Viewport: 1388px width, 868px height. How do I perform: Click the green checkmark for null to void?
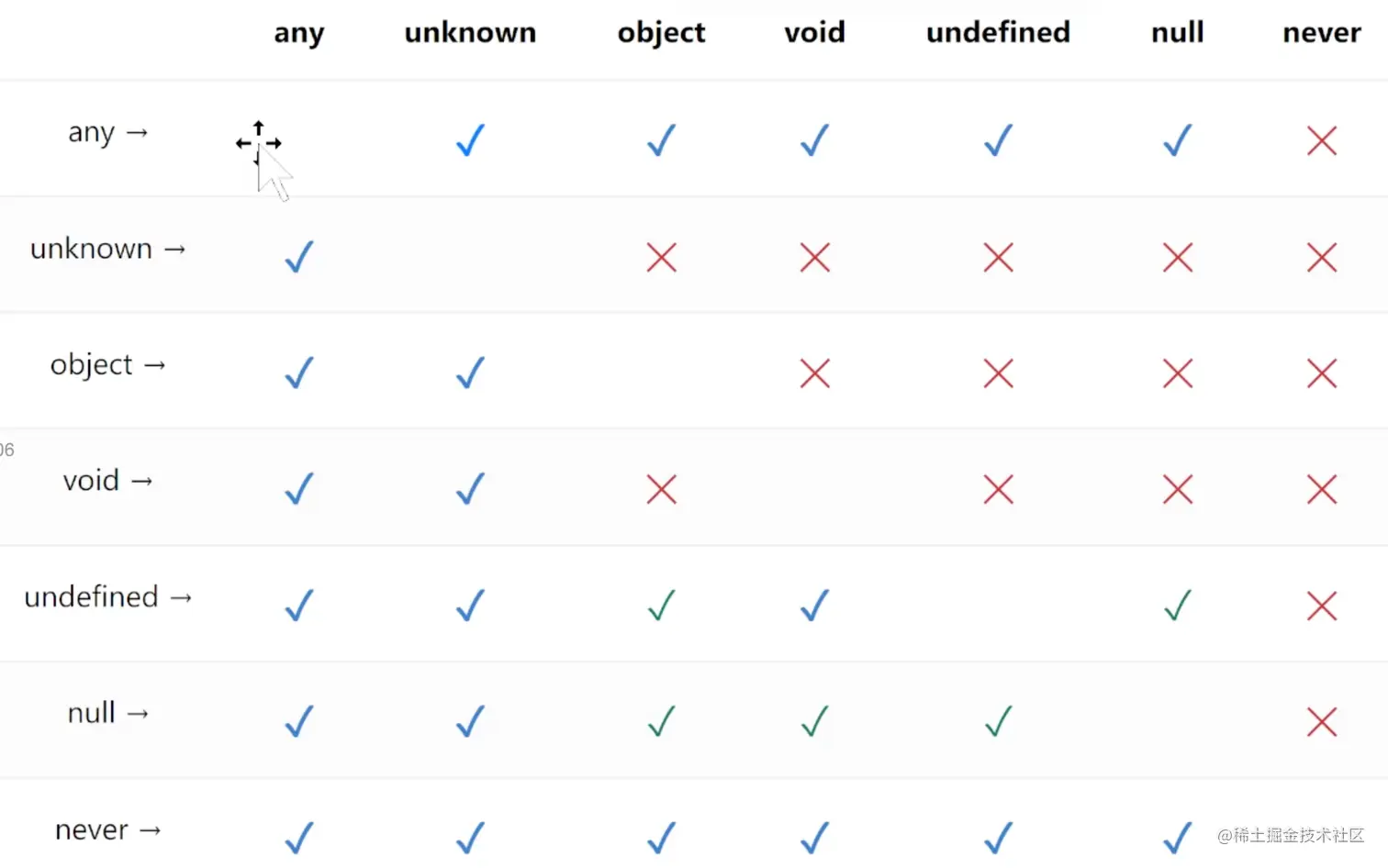[x=814, y=721]
